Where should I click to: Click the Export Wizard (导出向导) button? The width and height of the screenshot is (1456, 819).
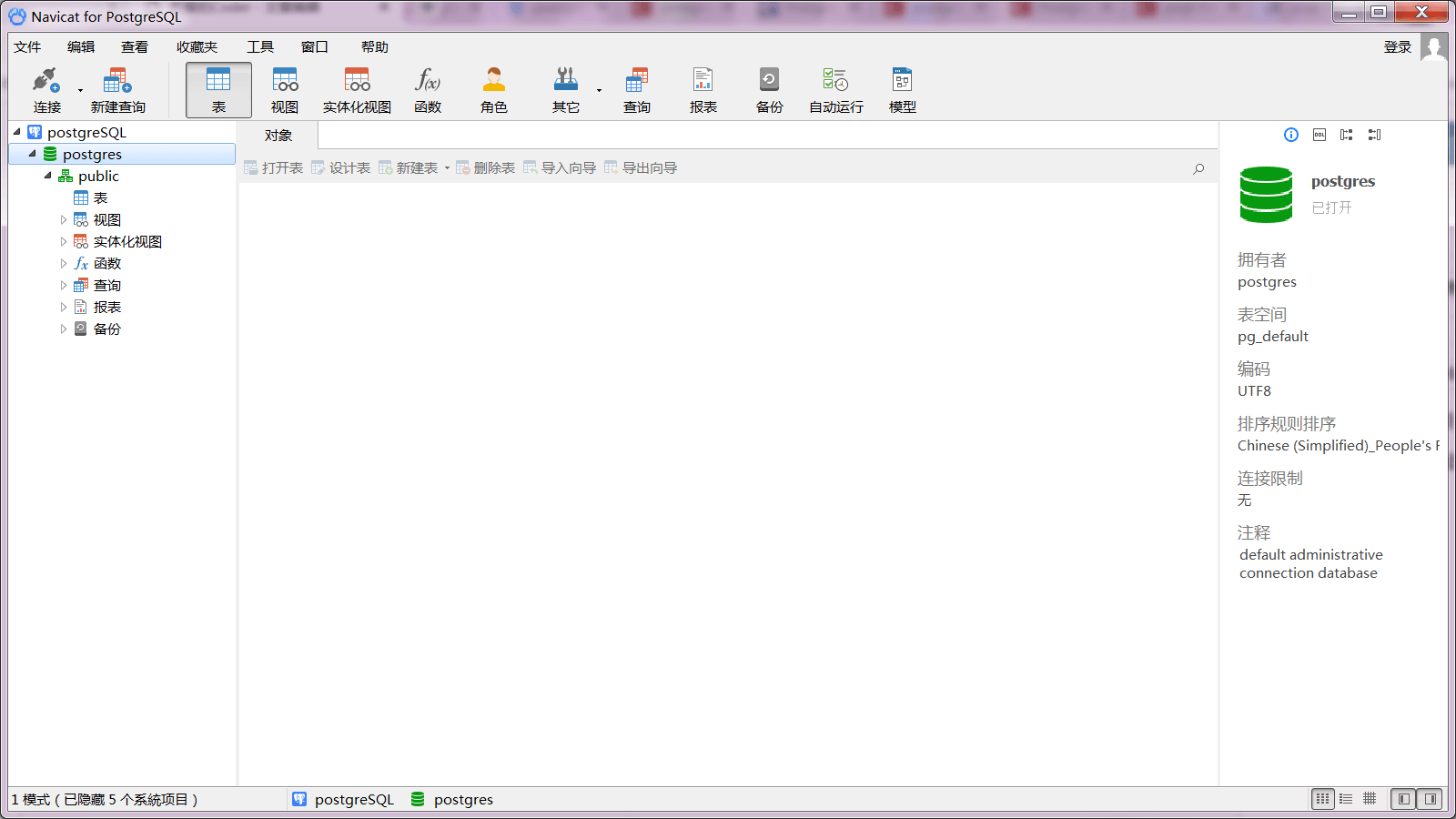(641, 168)
